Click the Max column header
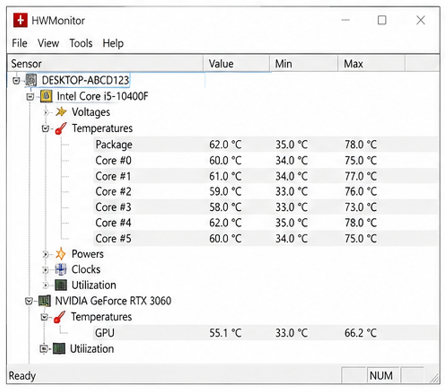The height and width of the screenshot is (392, 445). click(372, 64)
